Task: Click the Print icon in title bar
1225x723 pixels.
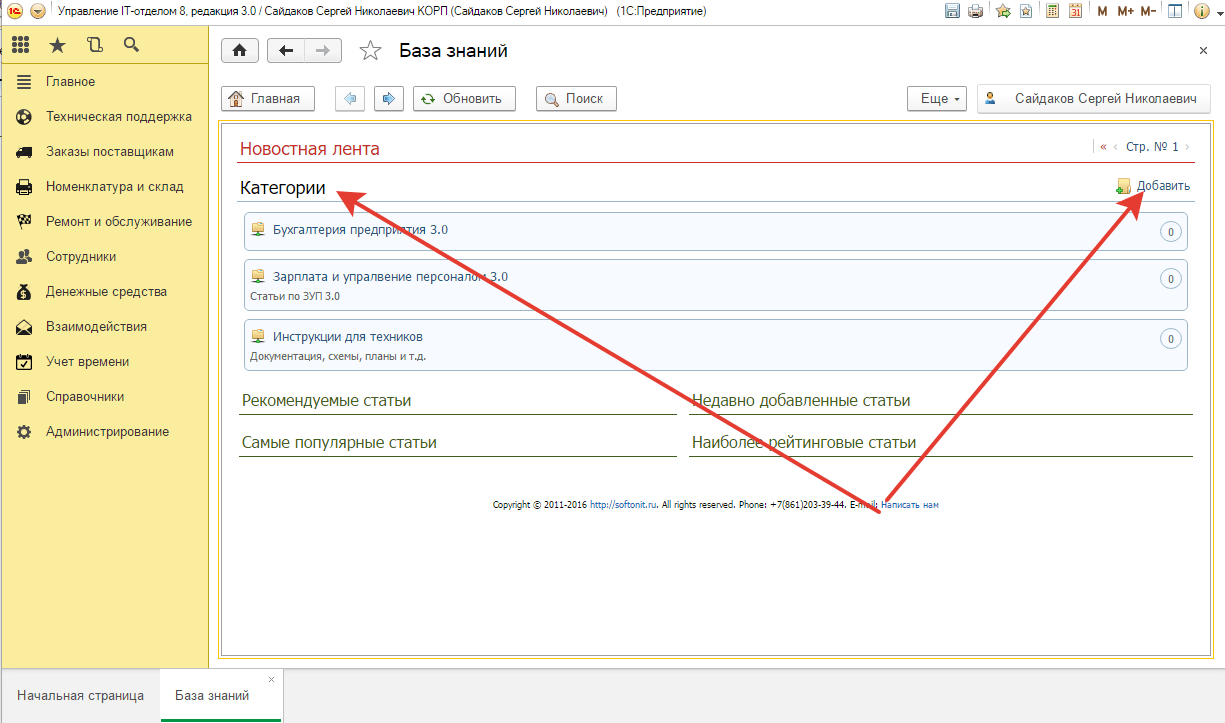Action: click(x=975, y=11)
